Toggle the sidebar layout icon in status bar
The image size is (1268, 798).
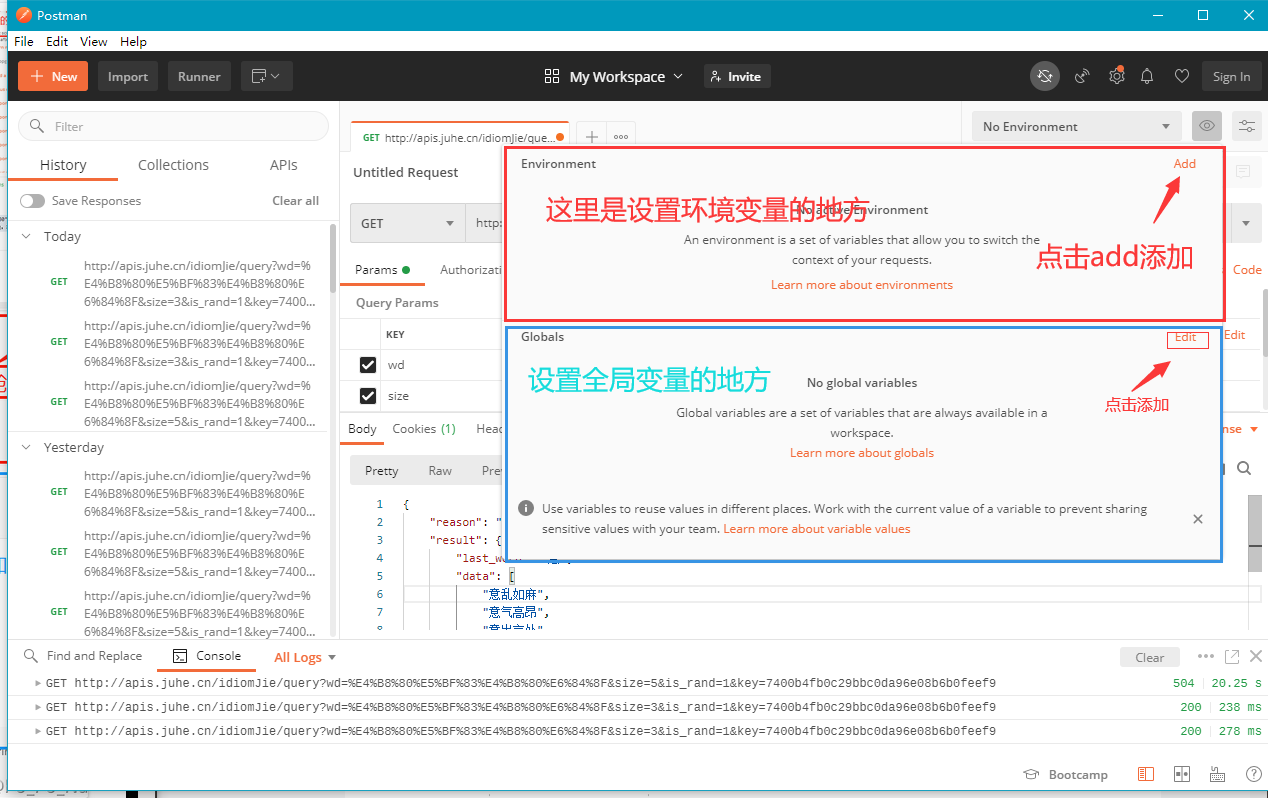[1146, 774]
